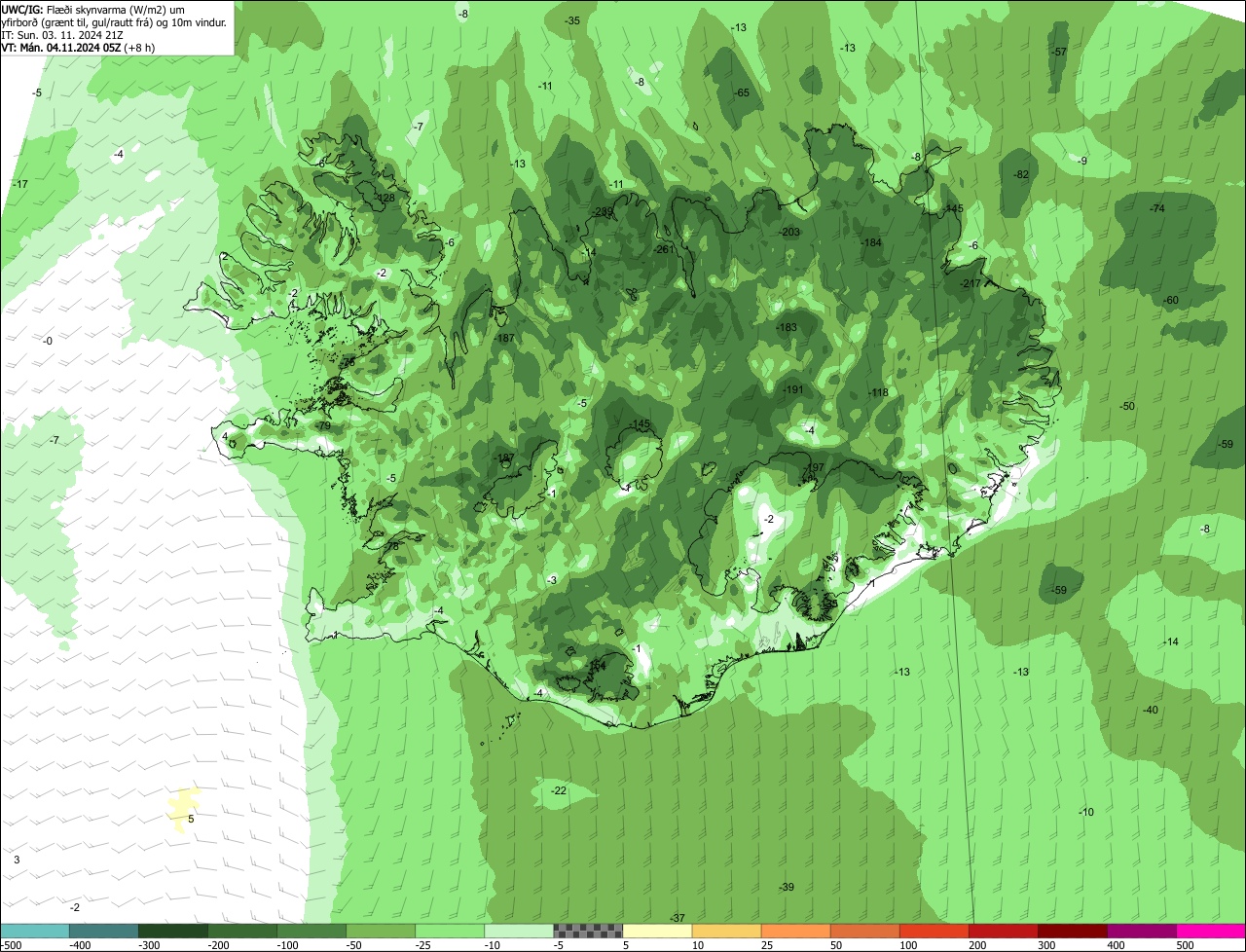Click the value 5 on the yellow patch
This screenshot has height=952, width=1246.
(x=191, y=819)
